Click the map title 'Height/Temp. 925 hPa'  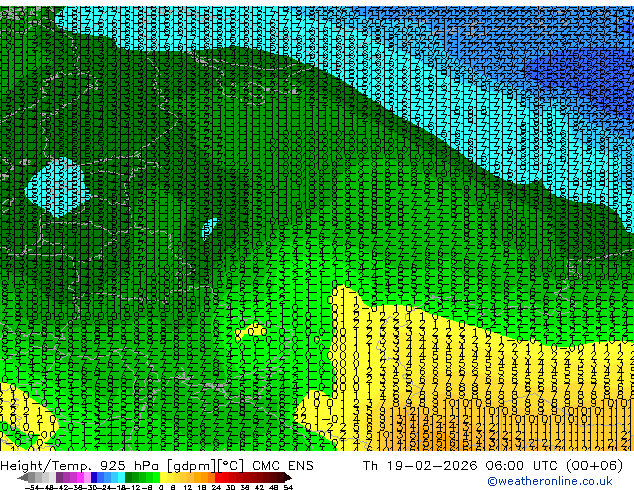click(82, 466)
